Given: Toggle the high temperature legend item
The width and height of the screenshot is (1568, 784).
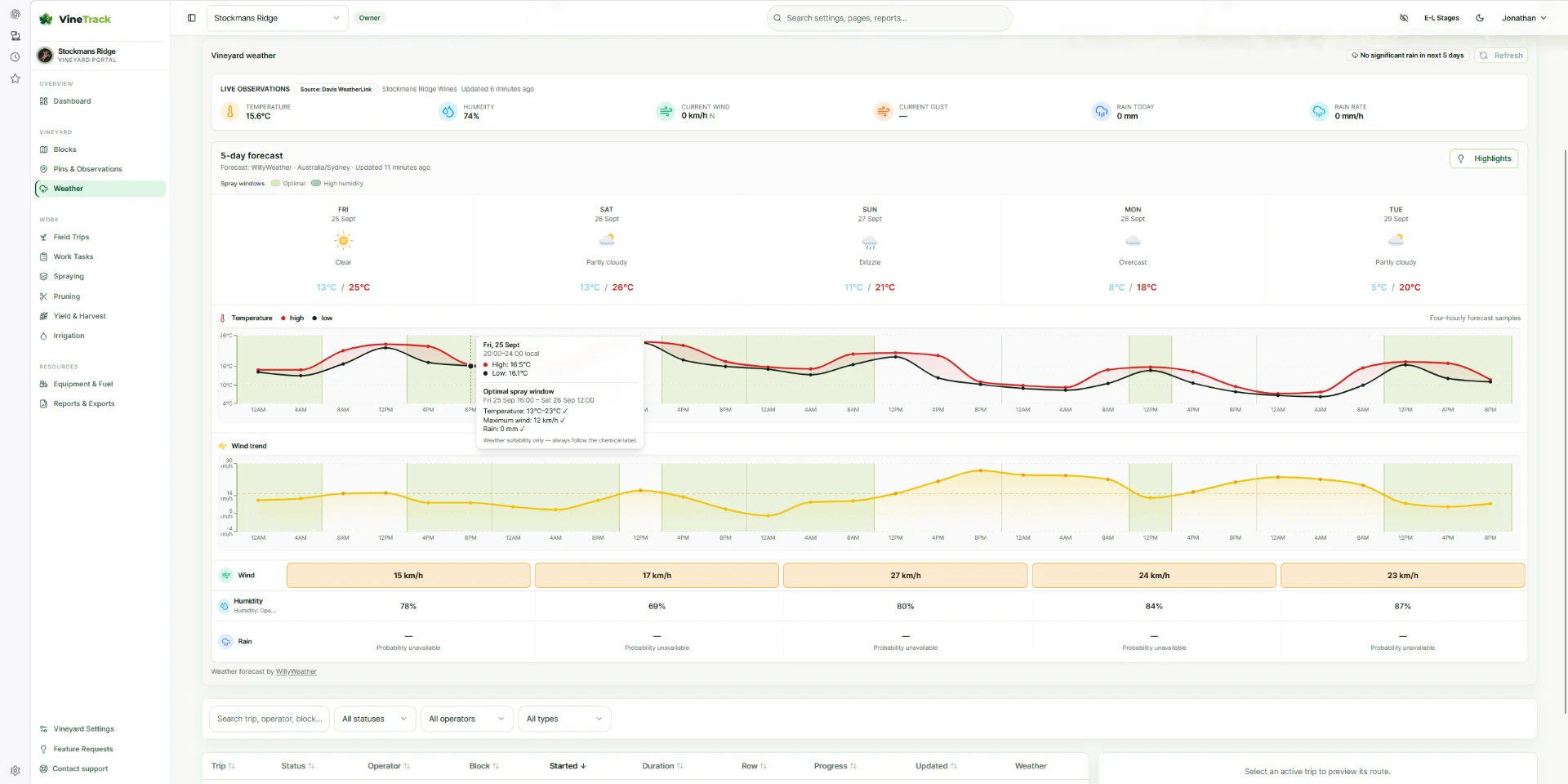Looking at the screenshot, I should point(292,318).
